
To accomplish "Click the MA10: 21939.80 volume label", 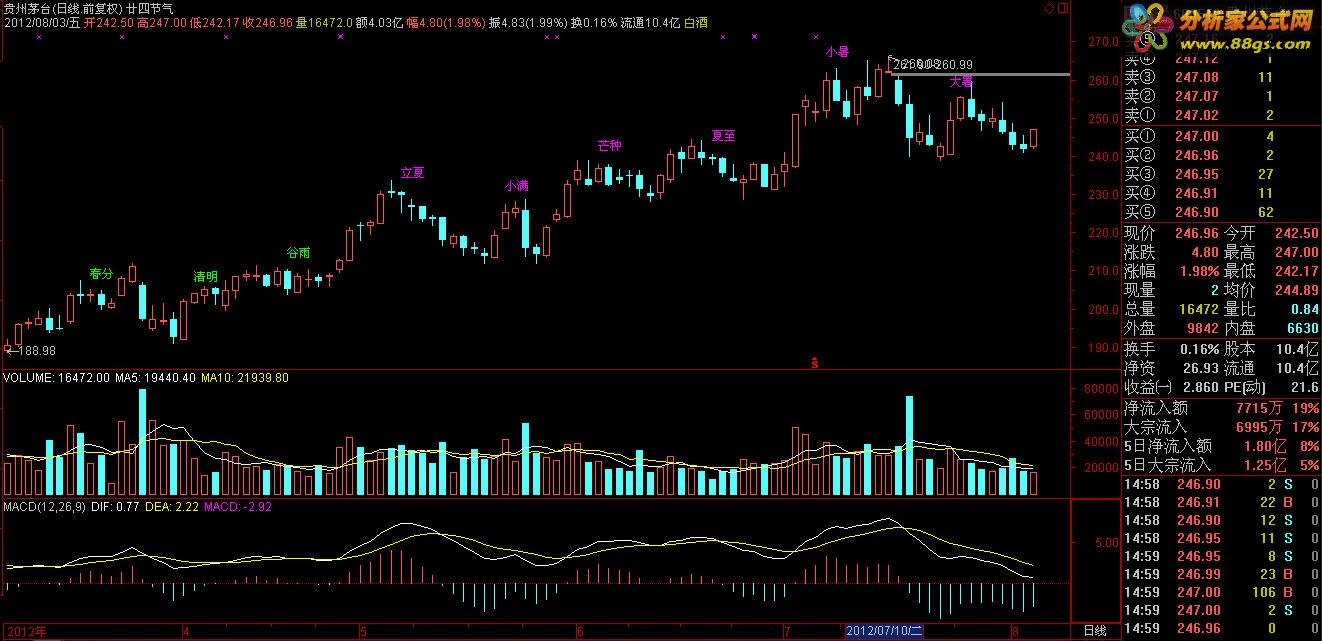I will click(245, 378).
